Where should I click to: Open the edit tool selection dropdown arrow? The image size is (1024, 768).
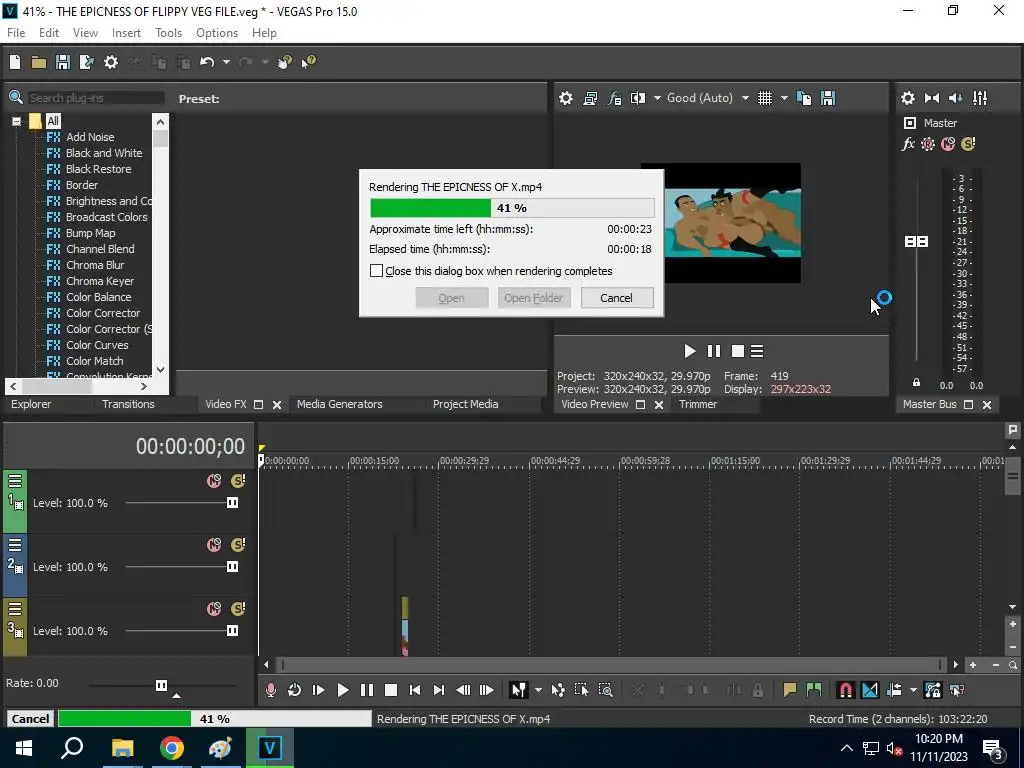538,690
